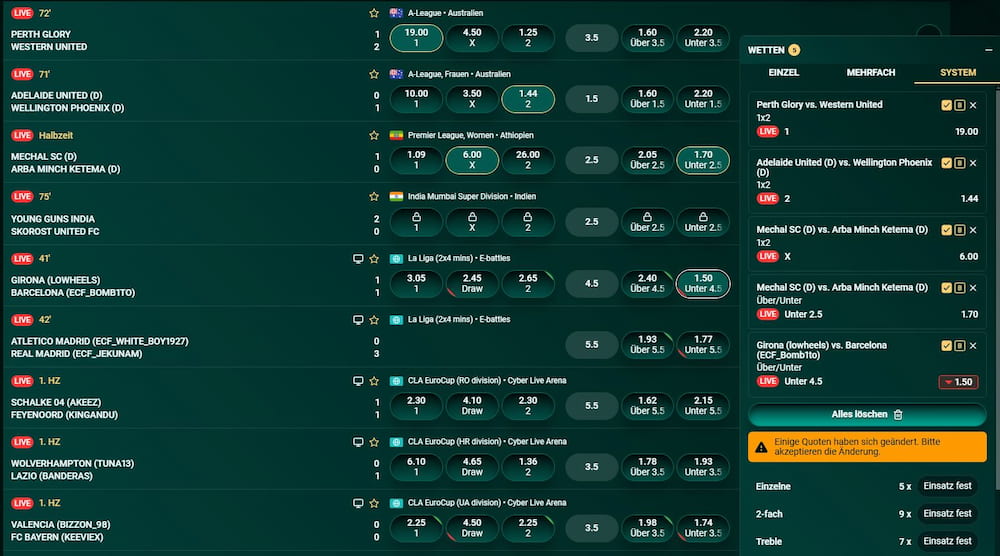Click the Australia flag for A-League Frauen
The image size is (1000, 556).
coord(397,74)
